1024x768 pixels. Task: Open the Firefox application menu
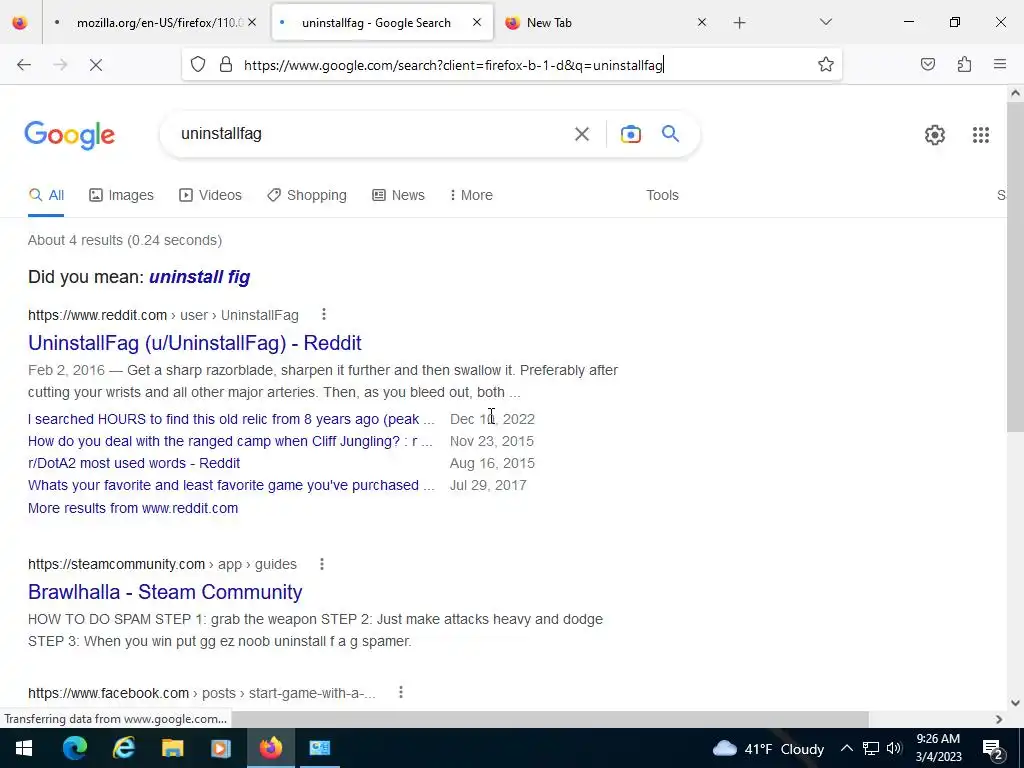(x=1000, y=64)
